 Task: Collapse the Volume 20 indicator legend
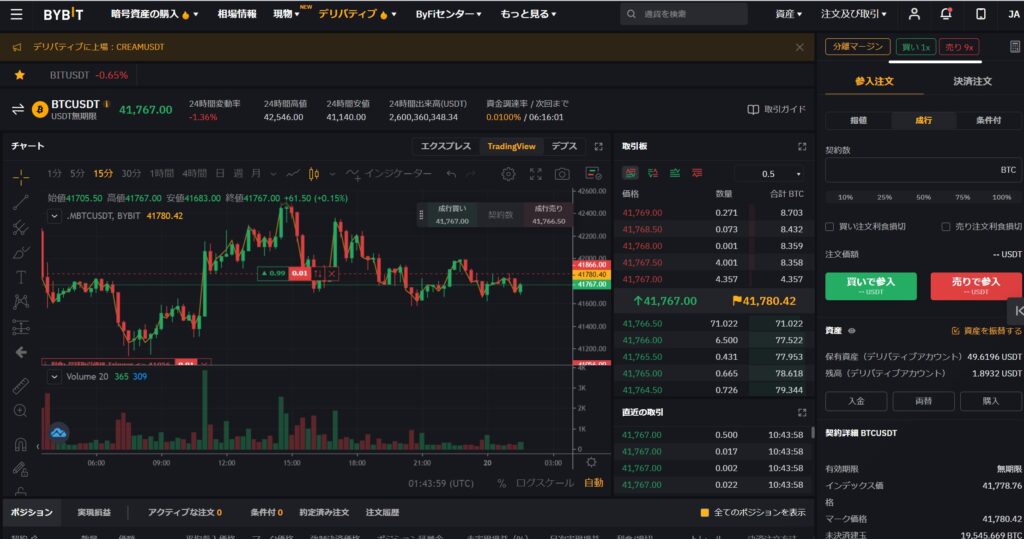[x=54, y=377]
